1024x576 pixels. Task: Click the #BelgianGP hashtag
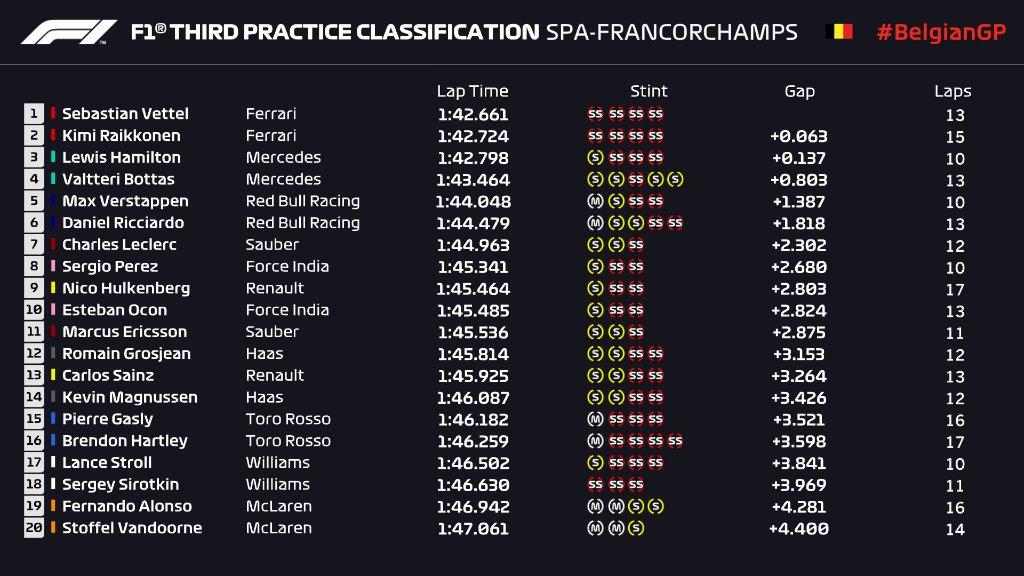tap(940, 32)
